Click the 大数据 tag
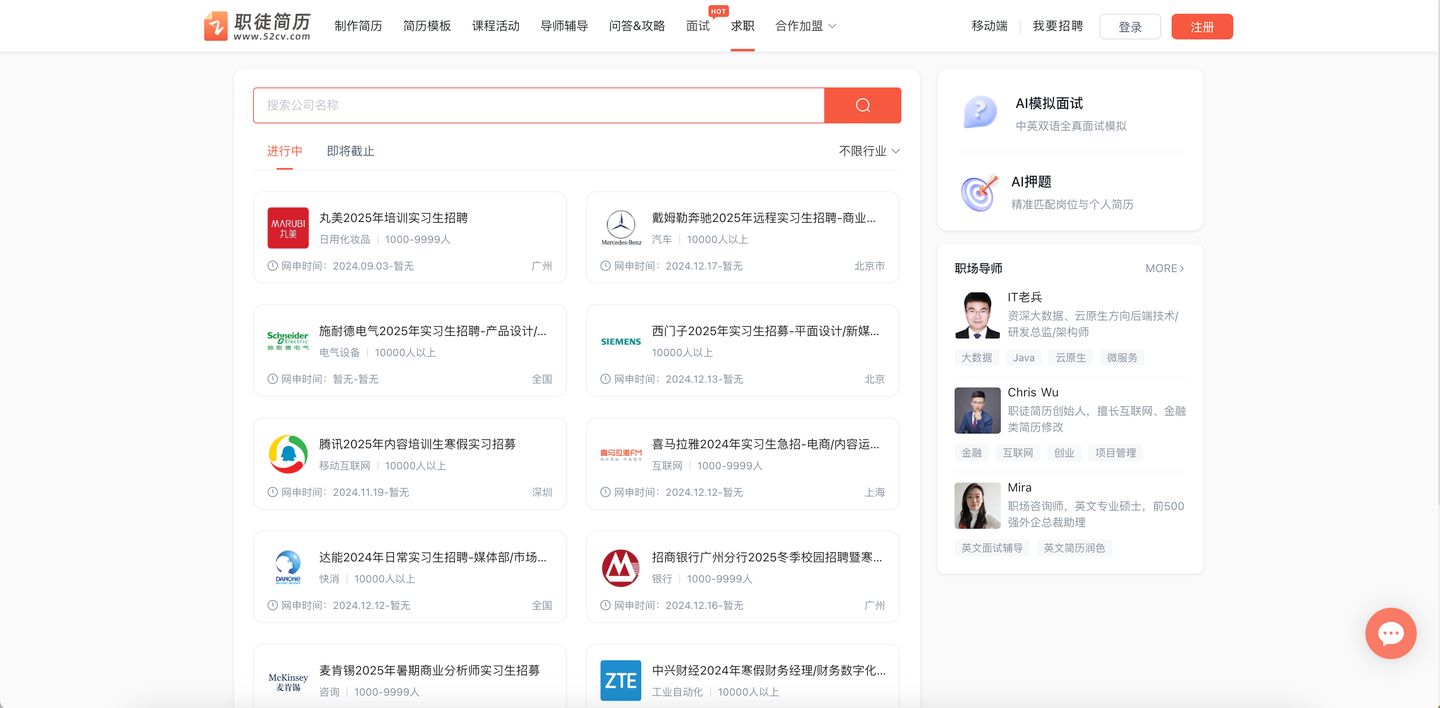Viewport: 1440px width, 708px height. click(x=977, y=357)
